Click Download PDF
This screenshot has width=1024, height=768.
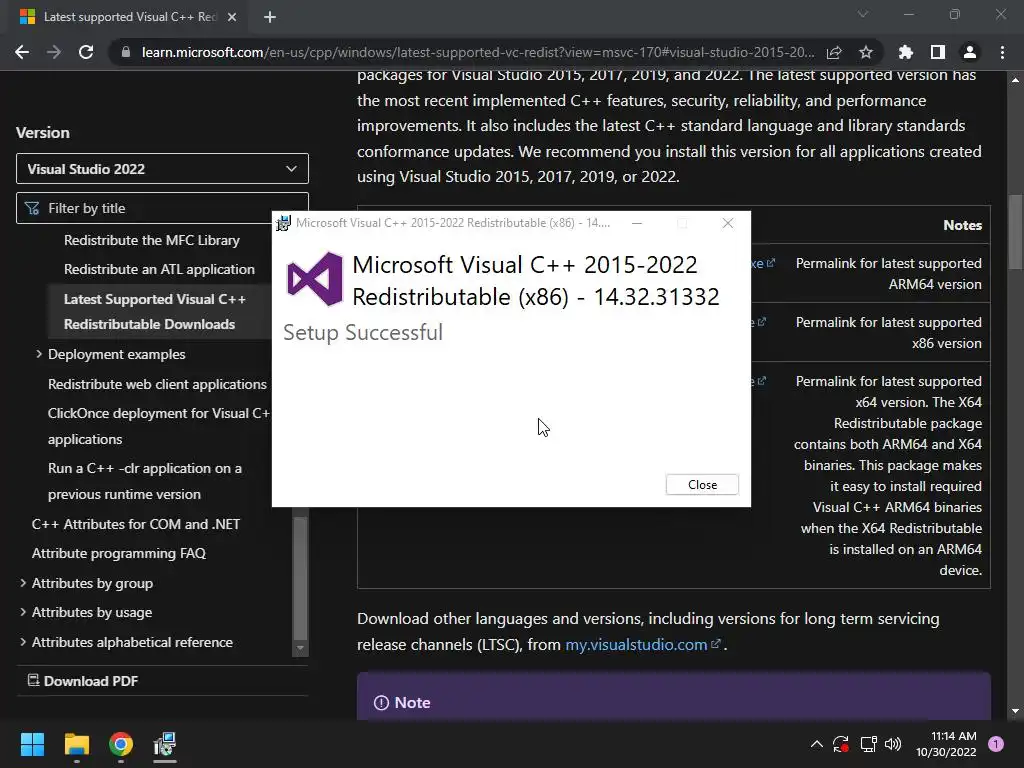[83, 681]
